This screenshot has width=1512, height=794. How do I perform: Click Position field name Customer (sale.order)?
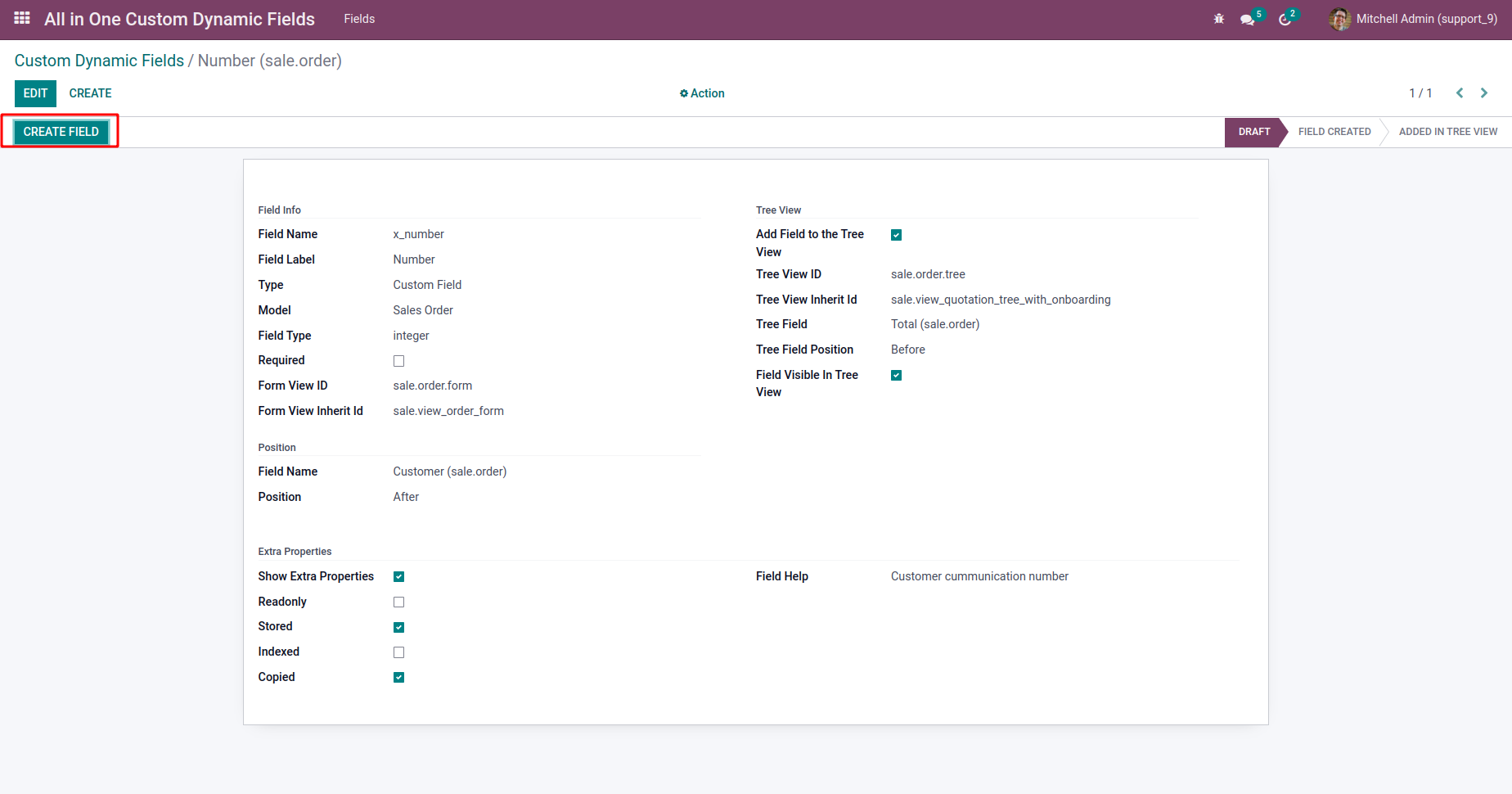coord(450,471)
